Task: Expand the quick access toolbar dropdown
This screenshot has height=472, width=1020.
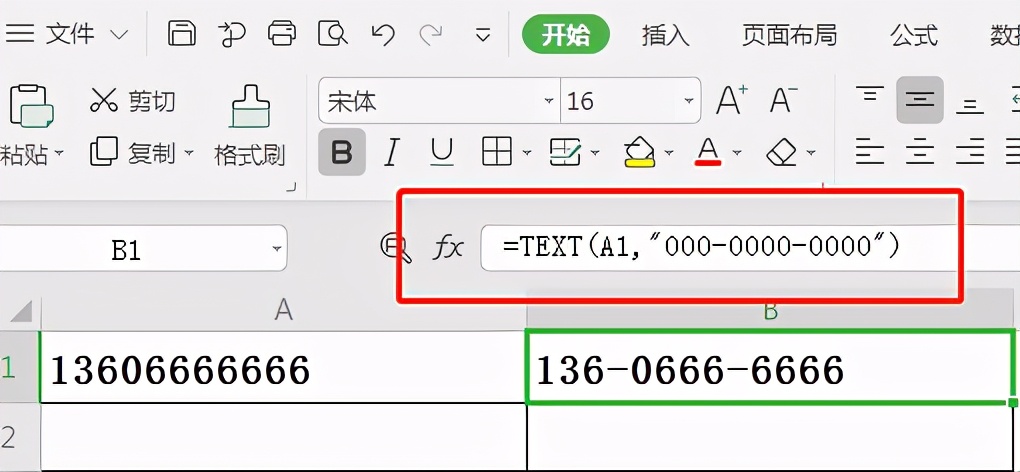Action: pos(483,35)
